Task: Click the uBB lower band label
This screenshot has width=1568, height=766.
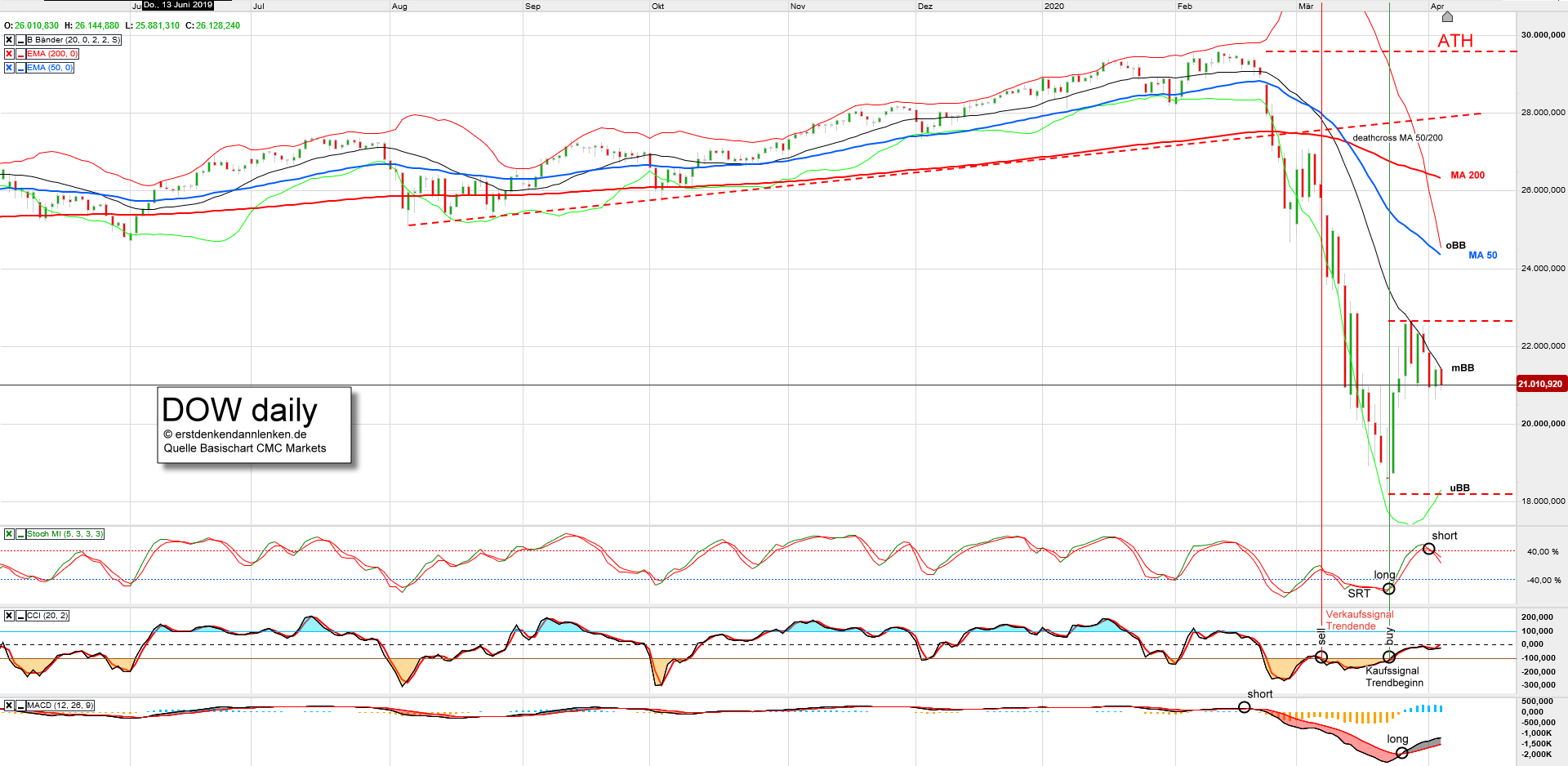Action: (1459, 488)
